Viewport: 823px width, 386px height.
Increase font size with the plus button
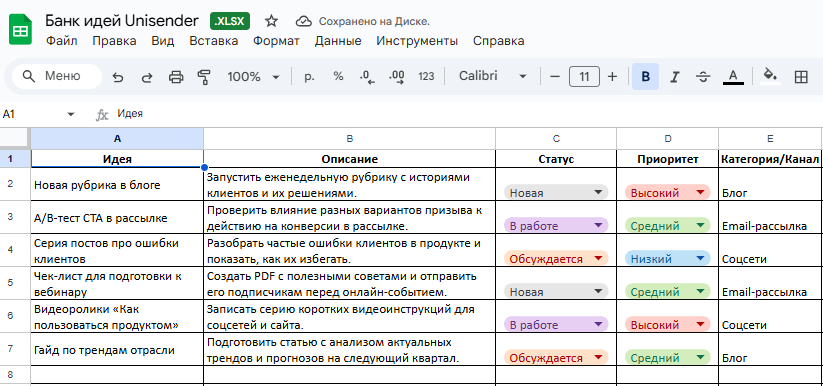pos(612,77)
